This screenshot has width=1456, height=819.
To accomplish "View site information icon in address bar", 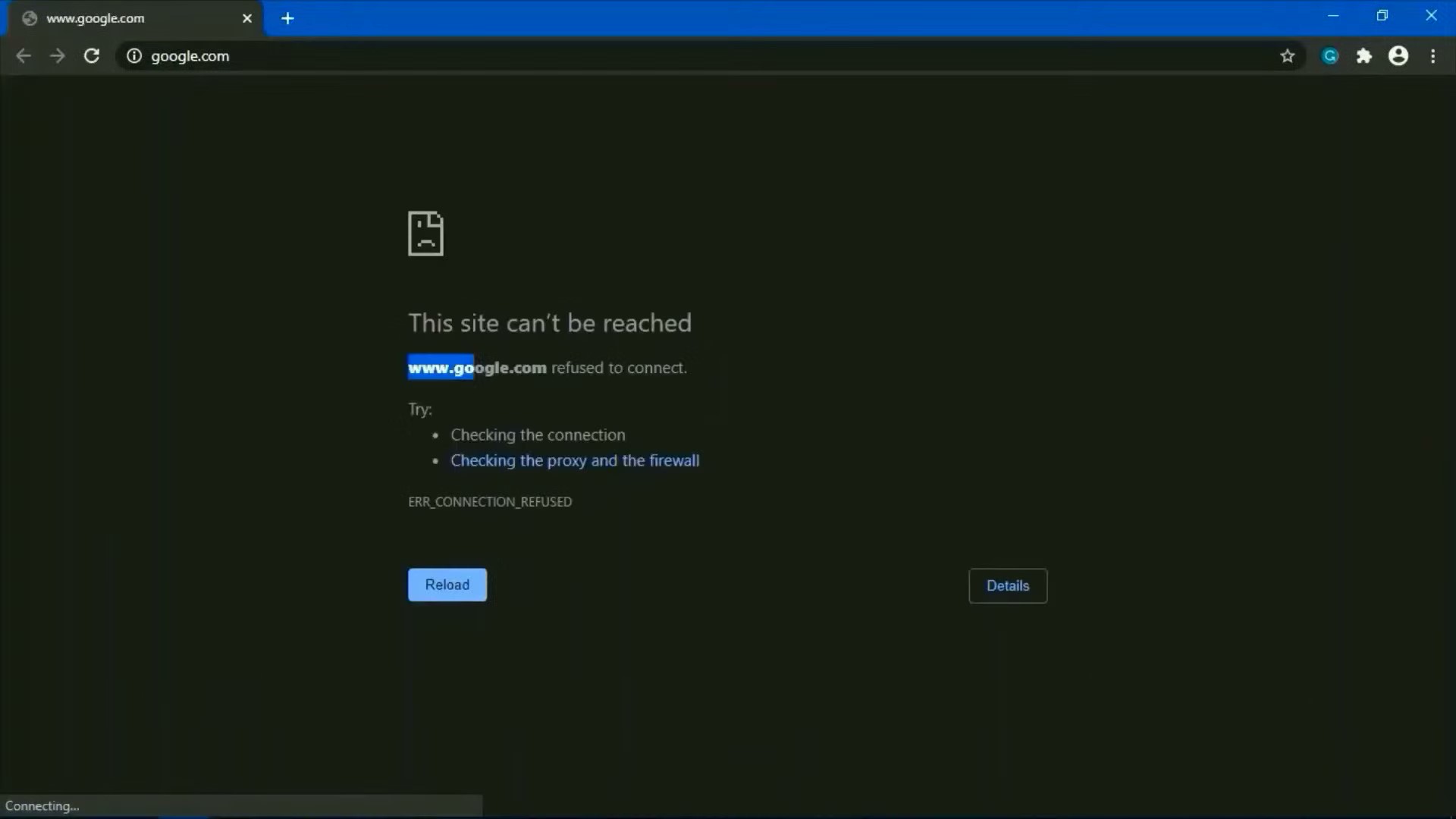I will [x=134, y=56].
